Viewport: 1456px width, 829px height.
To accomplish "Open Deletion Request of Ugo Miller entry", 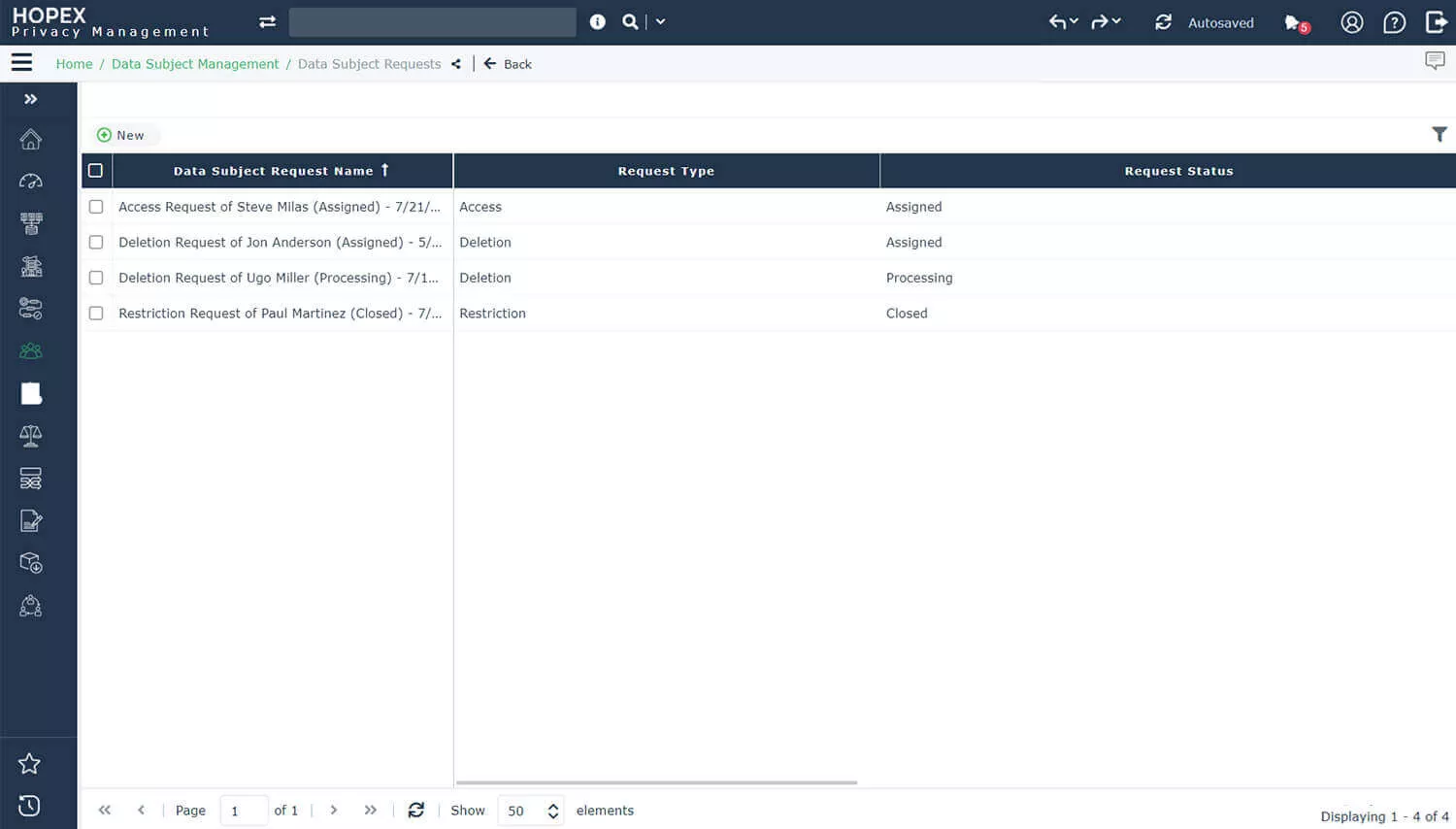I will pyautogui.click(x=279, y=278).
